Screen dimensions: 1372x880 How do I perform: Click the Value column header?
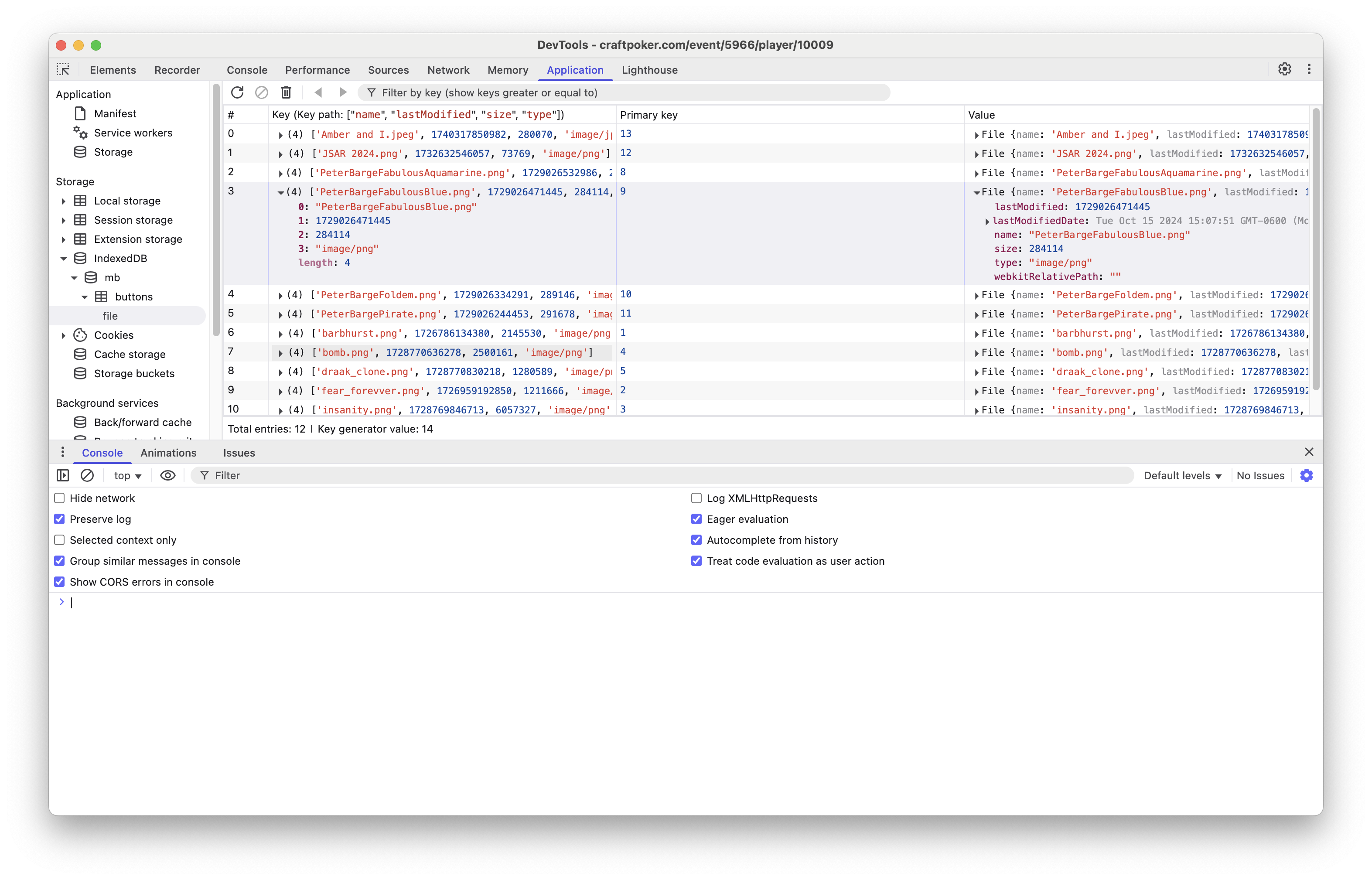pos(1137,115)
